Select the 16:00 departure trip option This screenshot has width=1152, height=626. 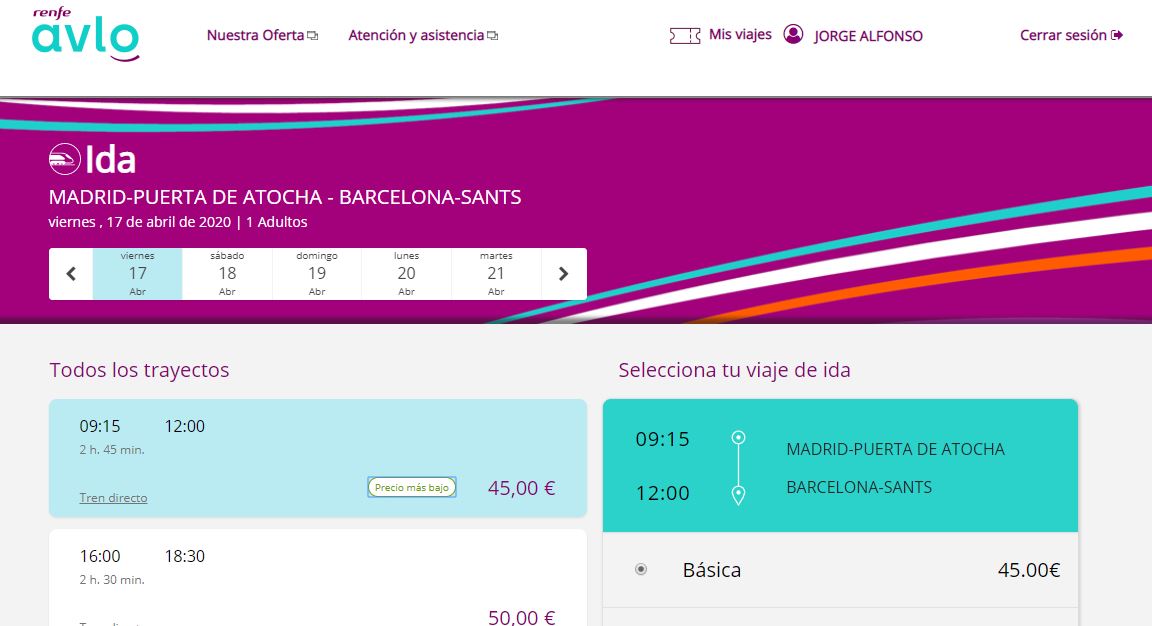click(x=318, y=570)
